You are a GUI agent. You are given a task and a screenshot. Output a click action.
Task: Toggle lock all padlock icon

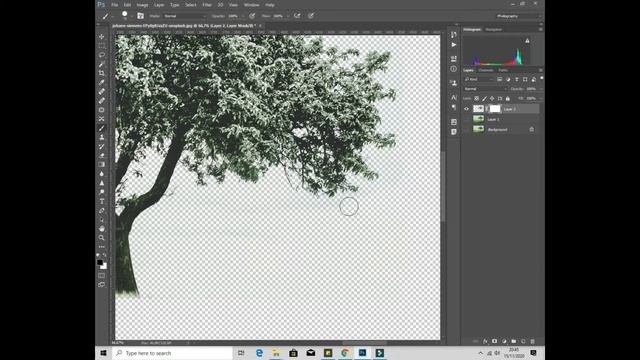tap(508, 98)
